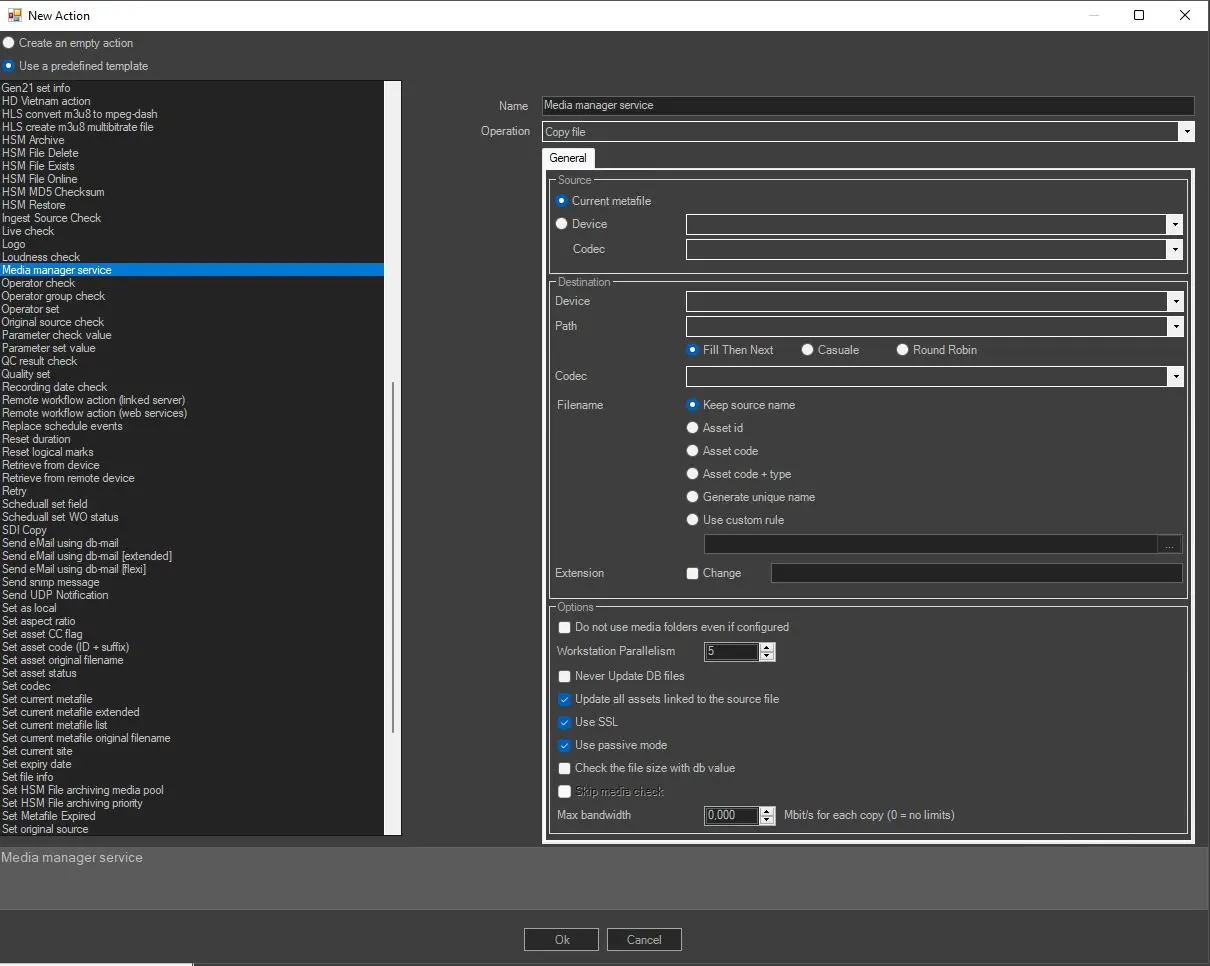1210x966 pixels.
Task: Increase Workstation Parallelism with the up arrow
Action: (767, 647)
